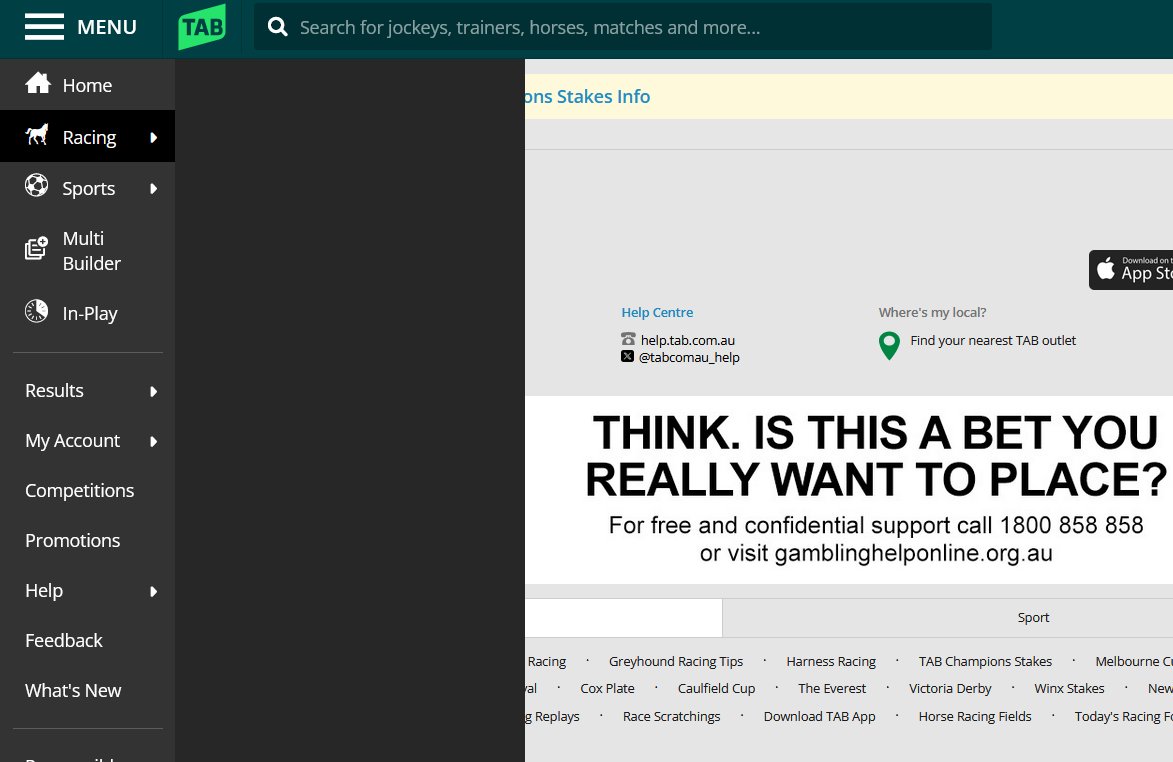Expand the Racing submenu arrow
This screenshot has width=1173, height=762.
pos(153,138)
